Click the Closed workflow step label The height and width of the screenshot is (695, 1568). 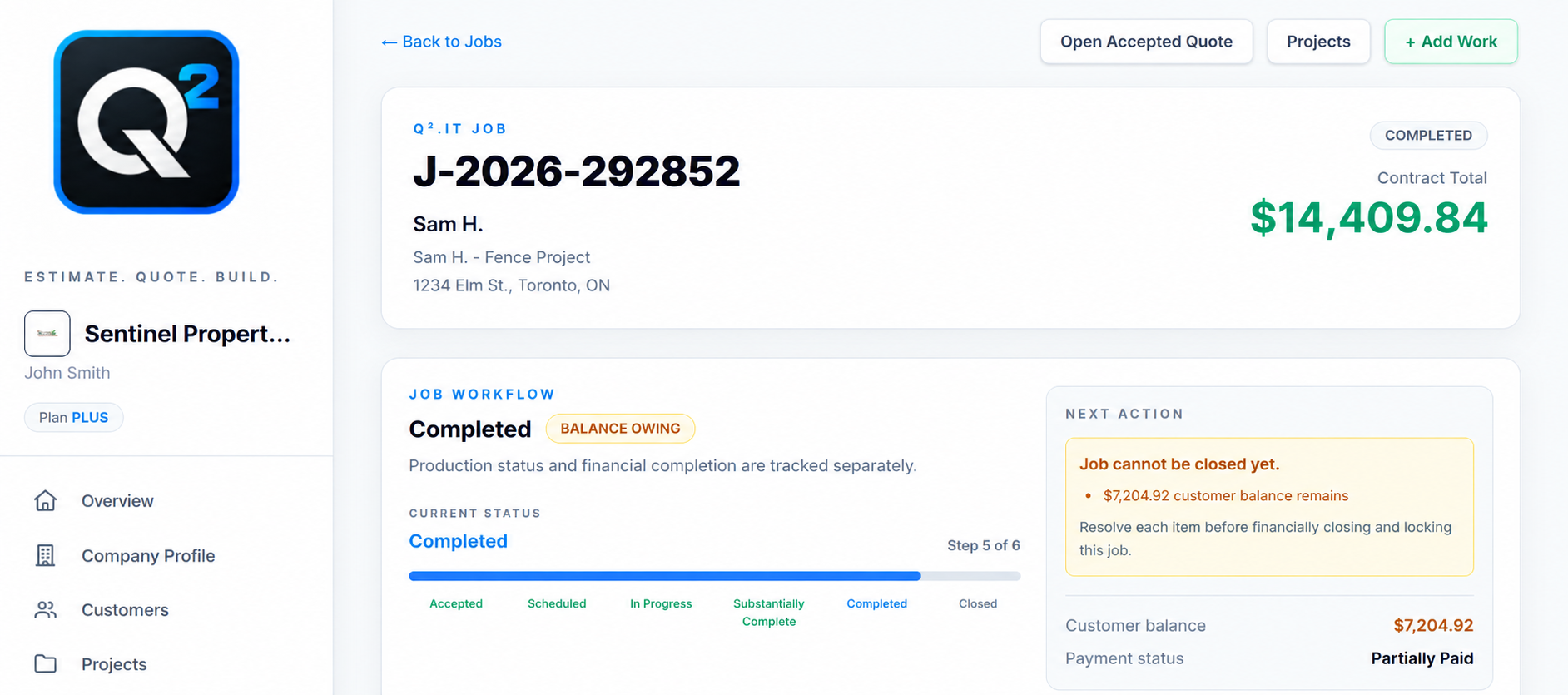point(978,603)
